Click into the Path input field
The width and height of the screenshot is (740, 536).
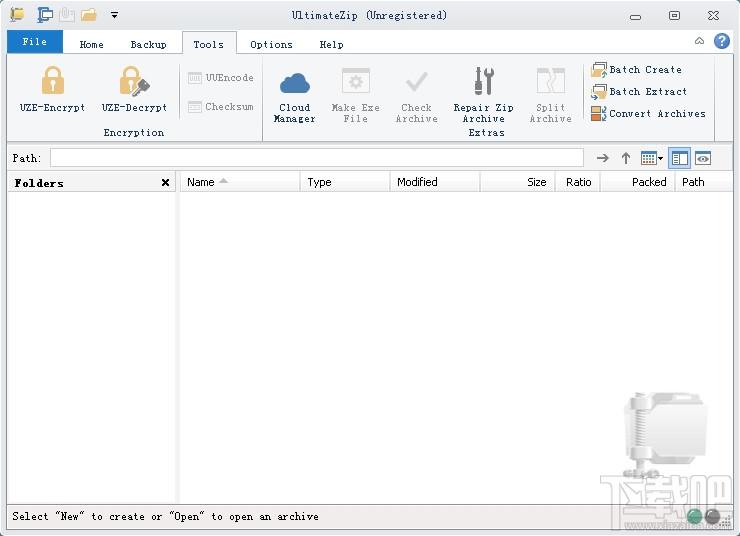click(x=317, y=158)
